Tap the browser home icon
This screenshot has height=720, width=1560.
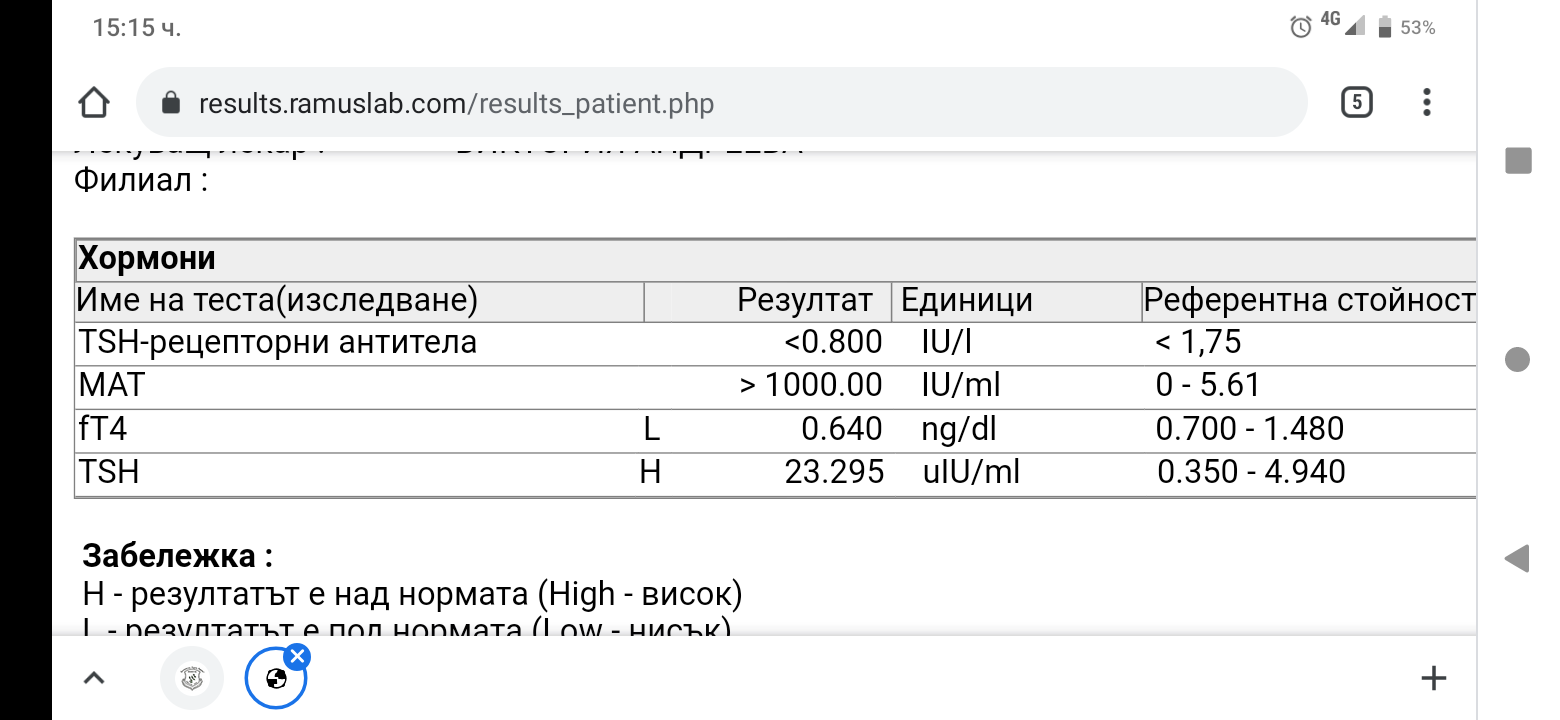(93, 102)
